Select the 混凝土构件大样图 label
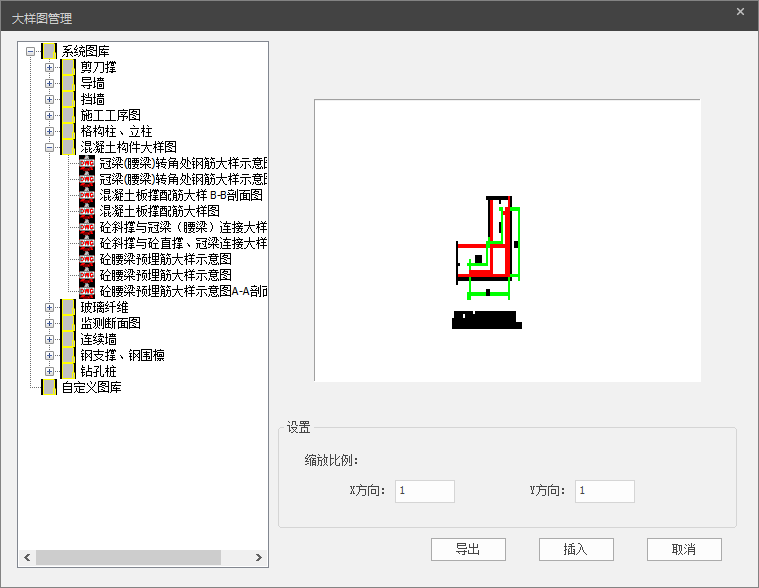Image resolution: width=759 pixels, height=588 pixels. [128, 147]
